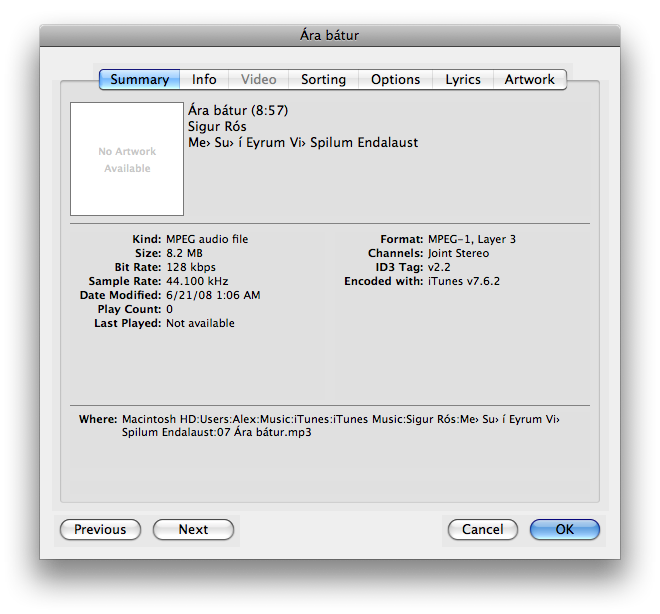
Task: Click the ID3 Tag value v2.2
Action: coord(439,267)
